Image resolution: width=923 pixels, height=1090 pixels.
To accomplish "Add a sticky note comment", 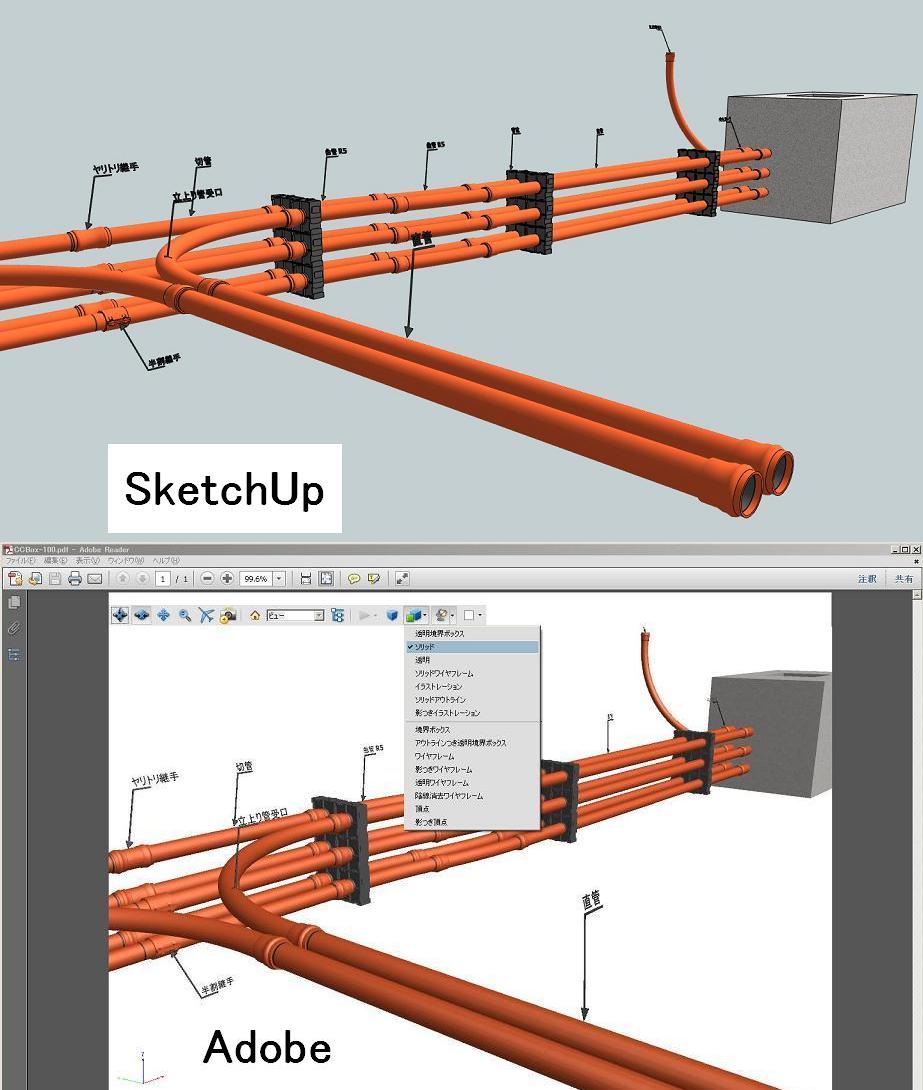I will (x=354, y=578).
